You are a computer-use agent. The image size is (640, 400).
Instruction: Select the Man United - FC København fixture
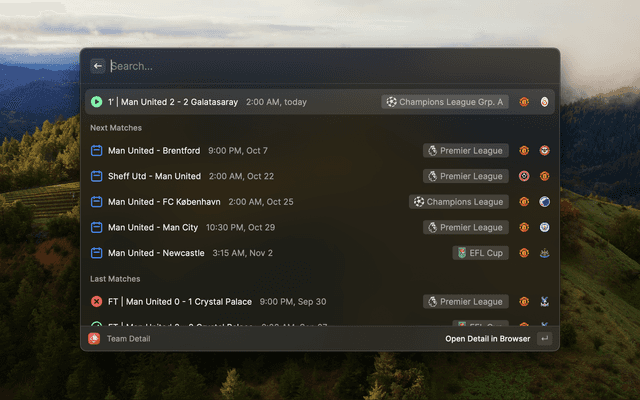(320, 202)
